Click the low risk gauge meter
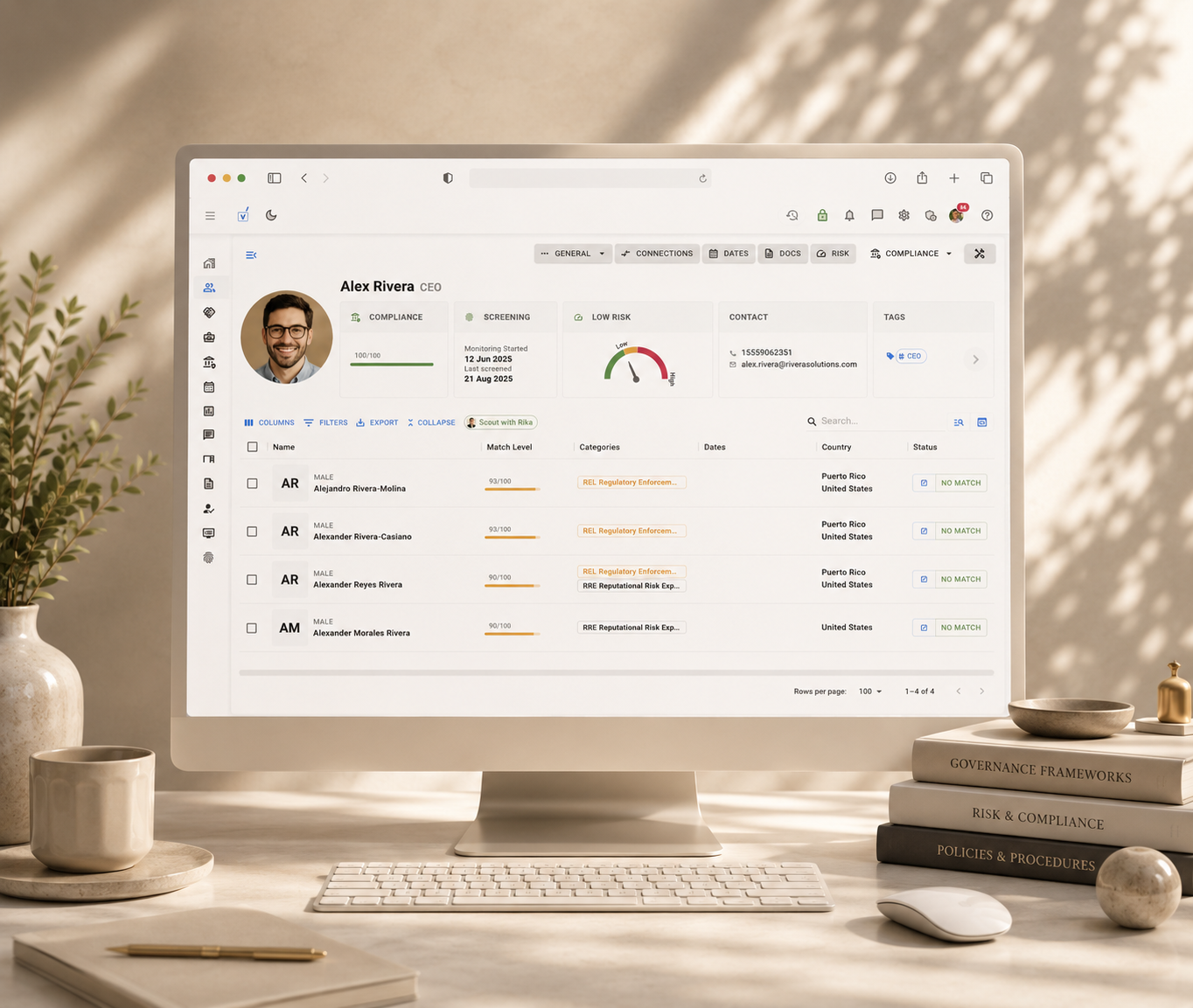The height and width of the screenshot is (1008, 1193). (x=636, y=363)
